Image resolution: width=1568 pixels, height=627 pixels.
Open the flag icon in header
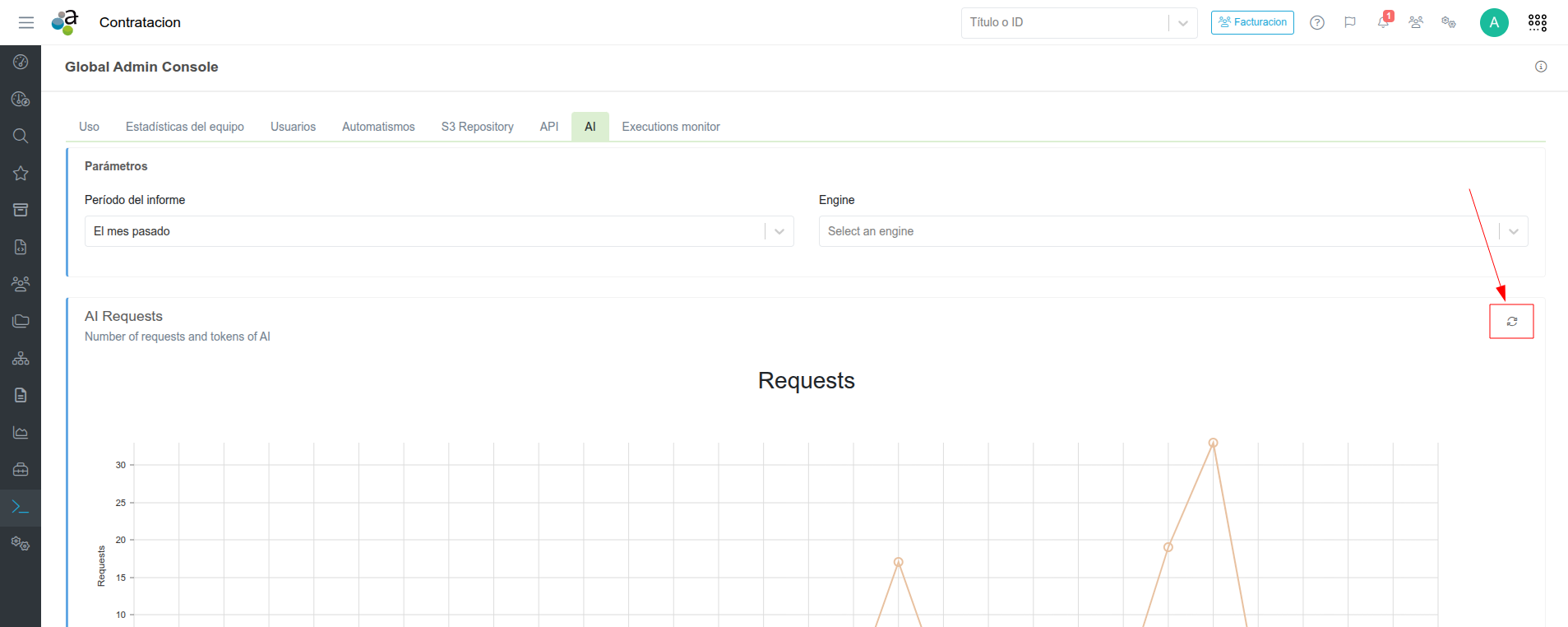coord(1350,22)
